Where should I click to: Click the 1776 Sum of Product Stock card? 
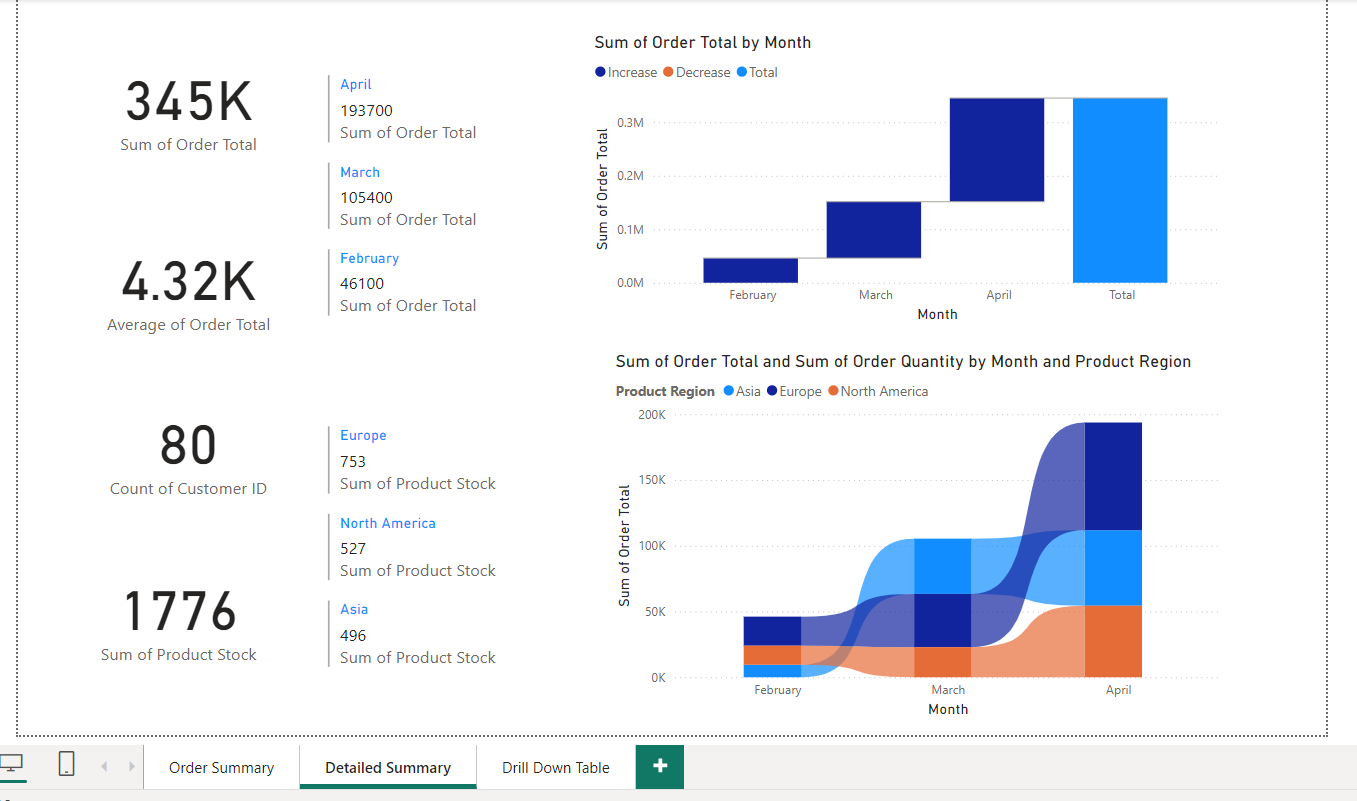click(179, 625)
